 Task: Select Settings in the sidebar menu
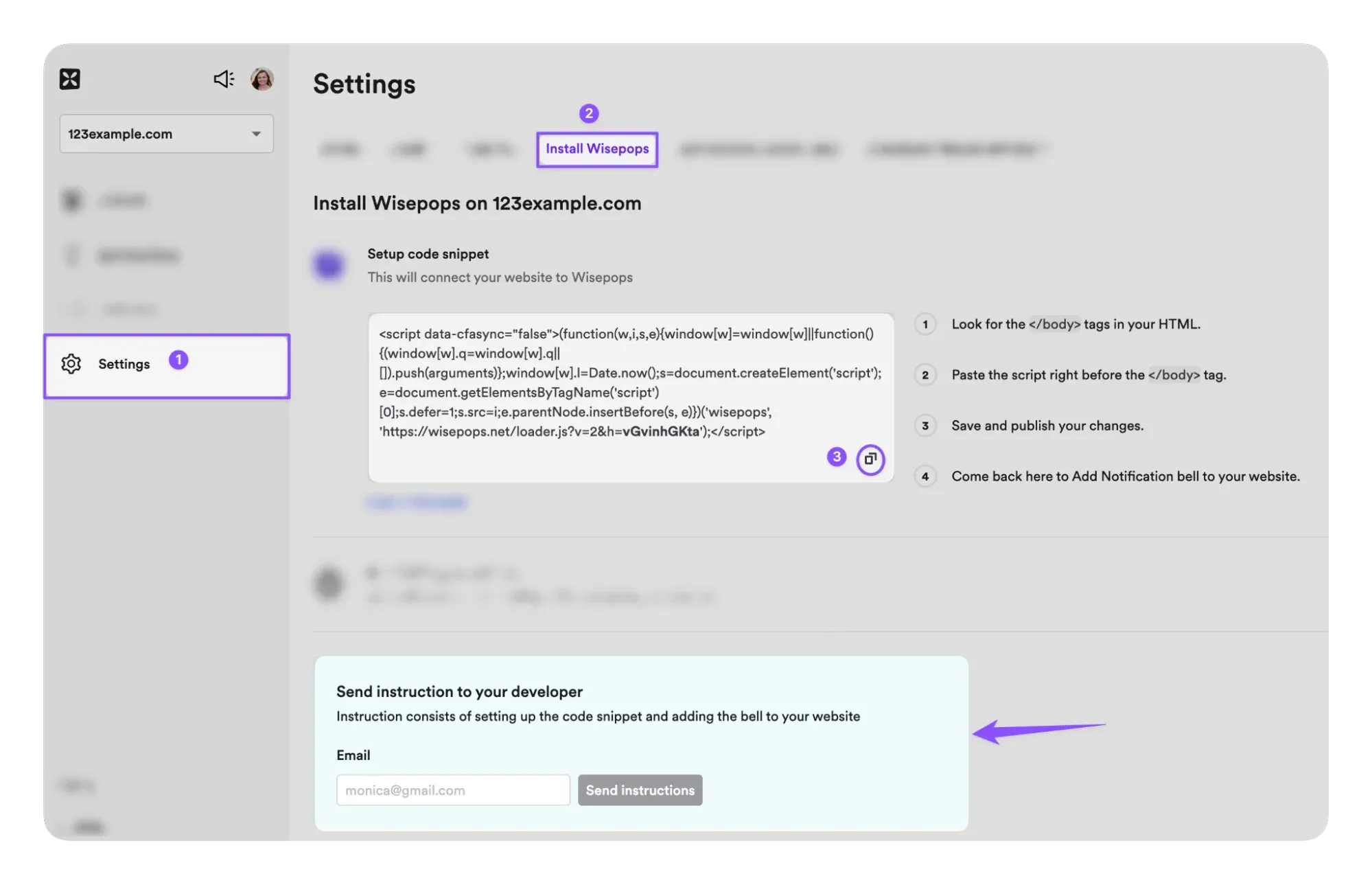[x=124, y=365]
